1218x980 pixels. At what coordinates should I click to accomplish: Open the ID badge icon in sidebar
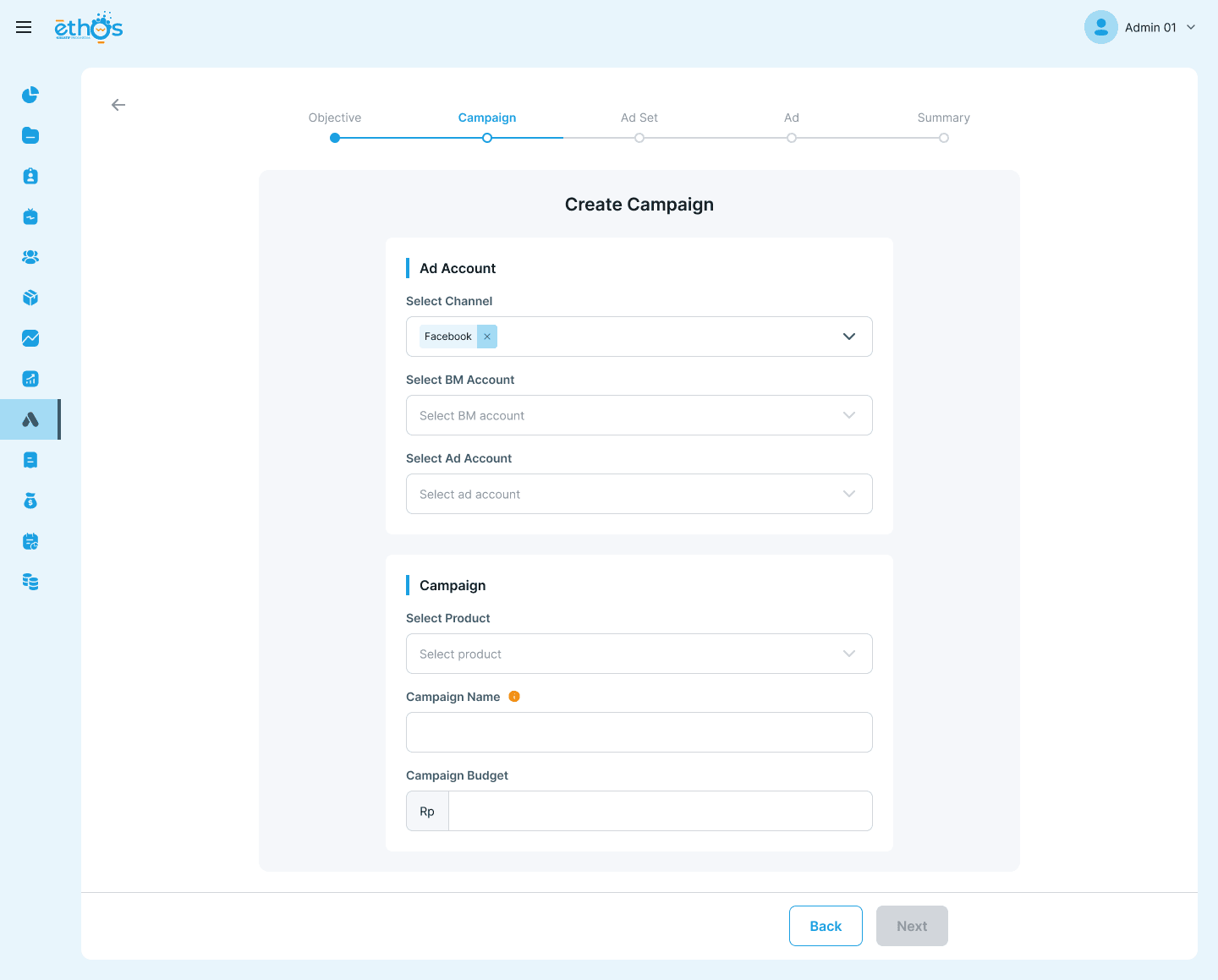point(30,176)
